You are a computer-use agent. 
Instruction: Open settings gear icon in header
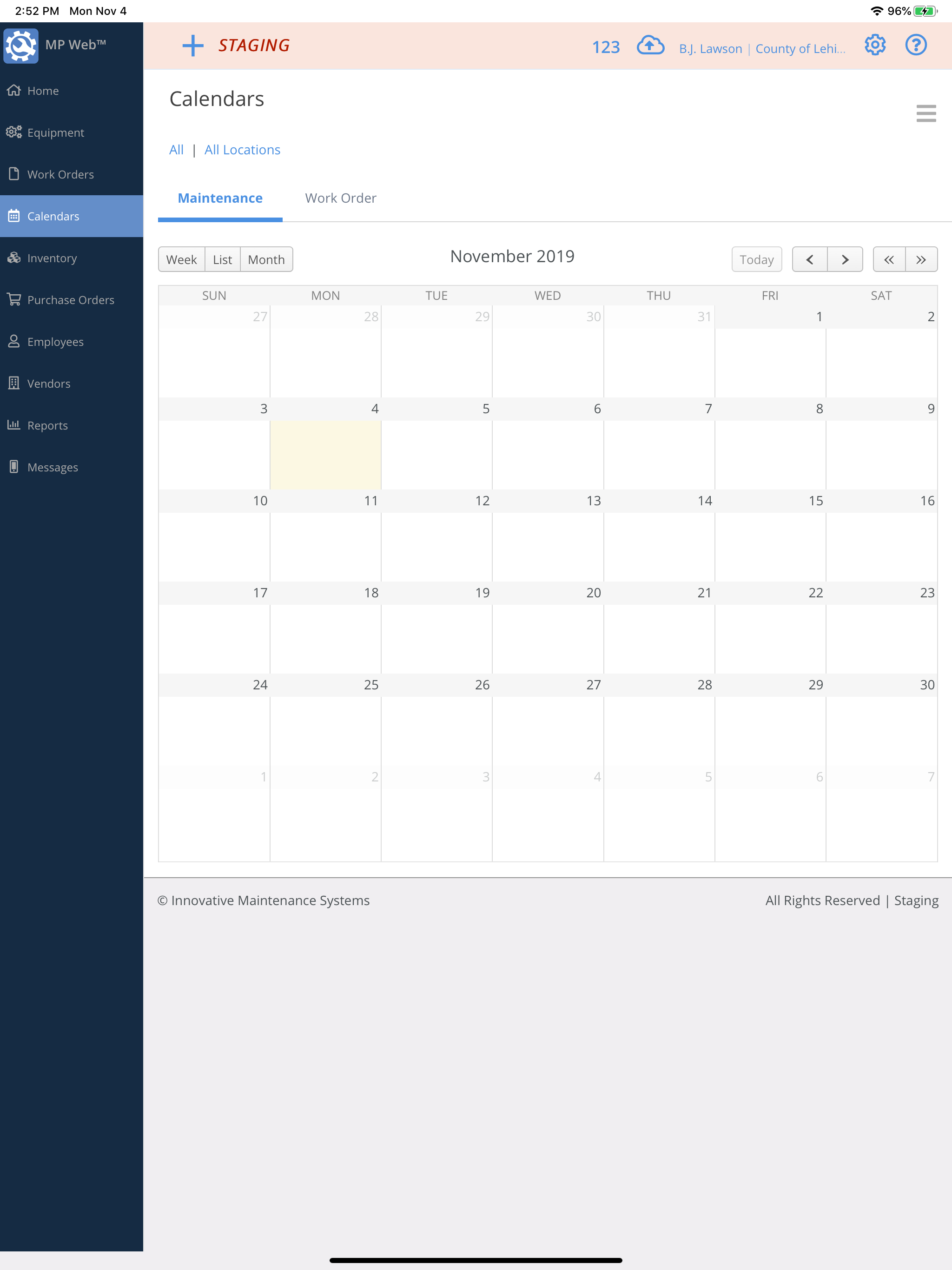coord(875,45)
